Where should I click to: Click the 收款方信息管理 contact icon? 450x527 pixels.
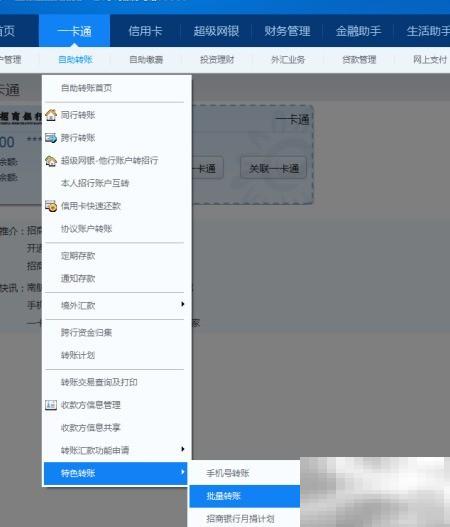click(51, 405)
